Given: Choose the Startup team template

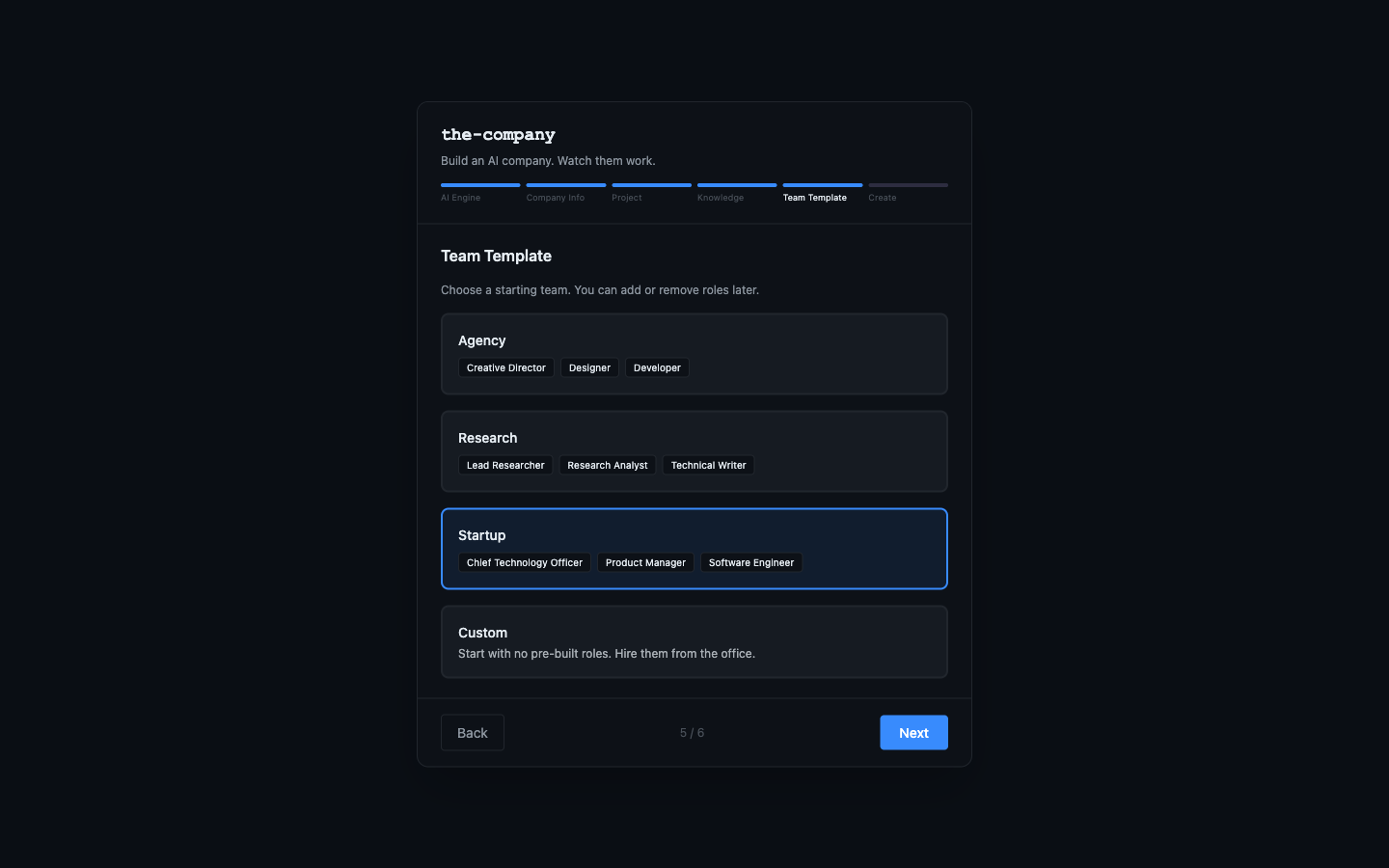Looking at the screenshot, I should coord(694,549).
